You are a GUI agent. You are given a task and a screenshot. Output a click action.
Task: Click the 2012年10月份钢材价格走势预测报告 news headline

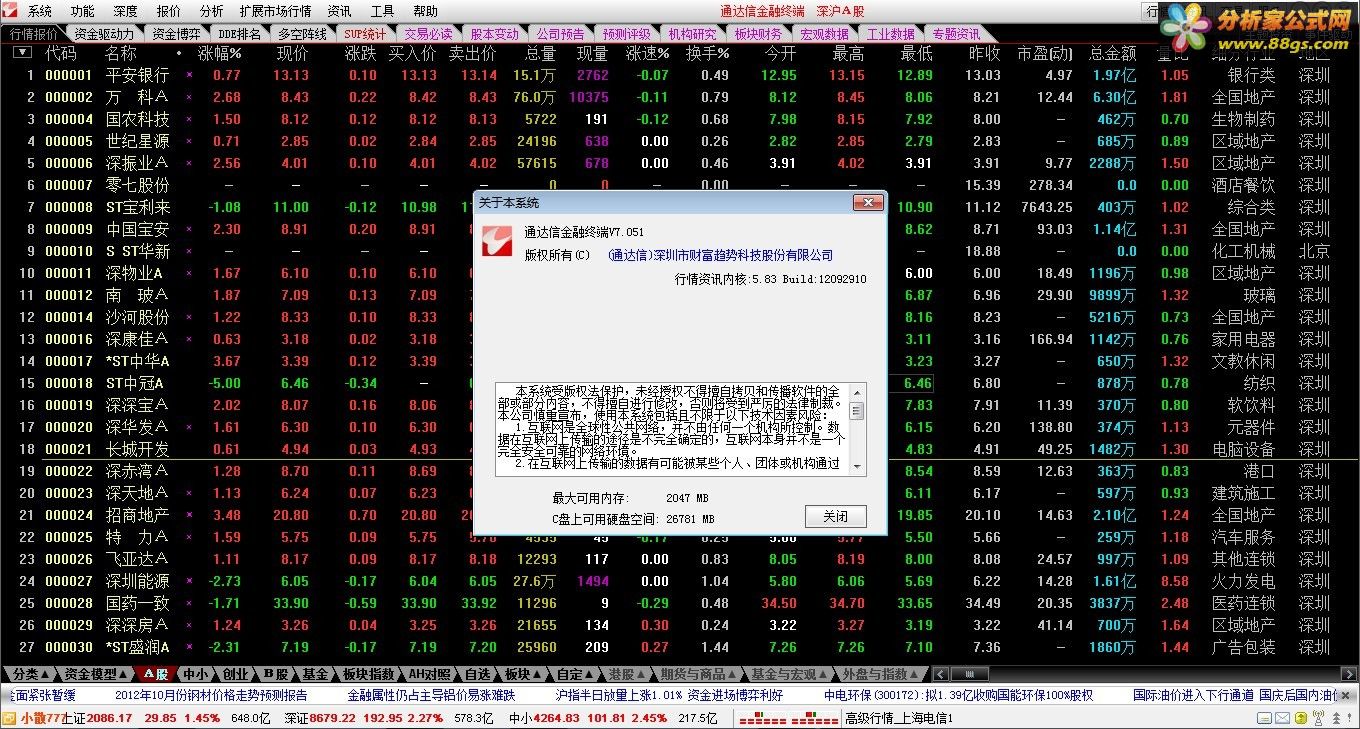(x=211, y=695)
